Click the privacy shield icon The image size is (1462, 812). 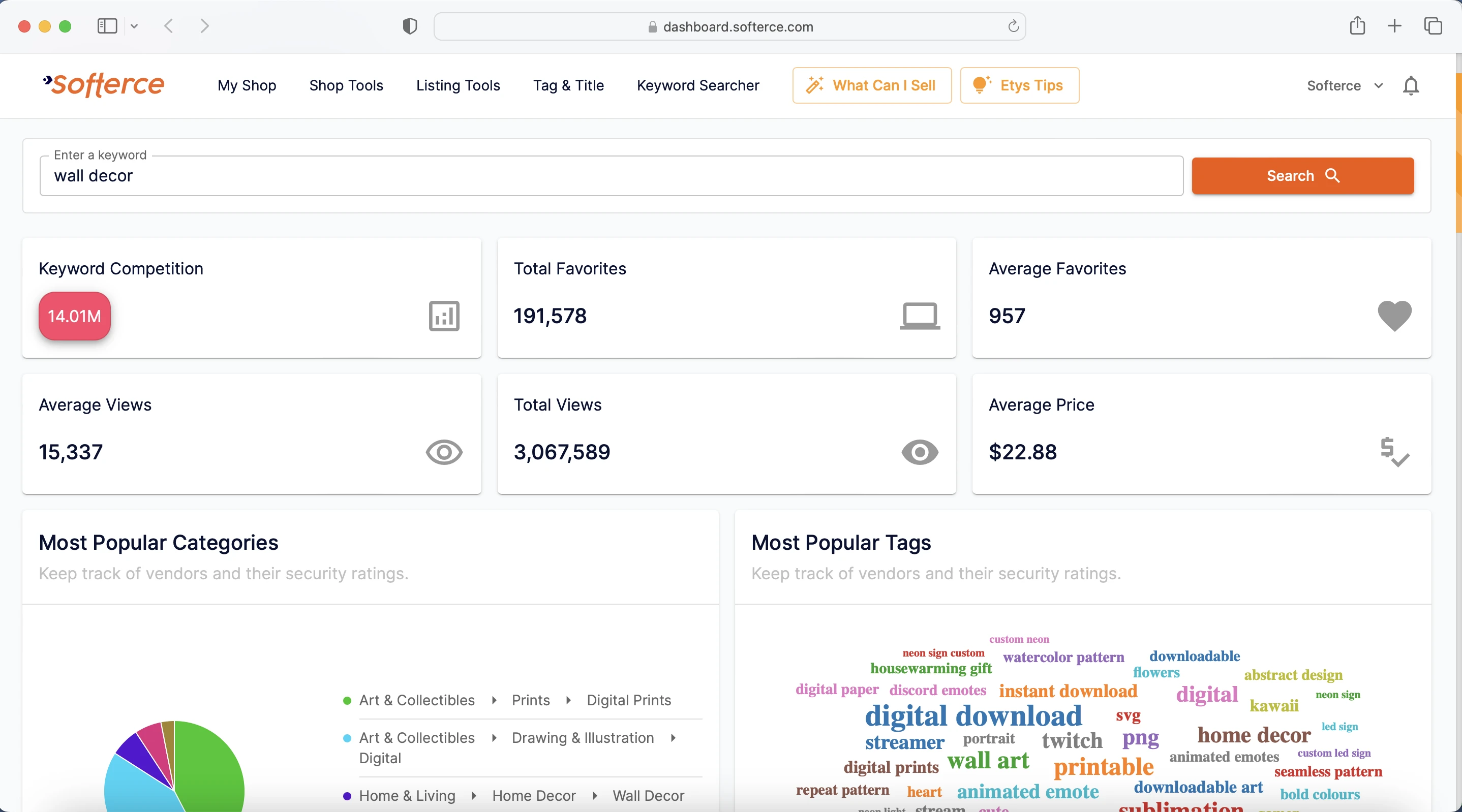[x=410, y=26]
